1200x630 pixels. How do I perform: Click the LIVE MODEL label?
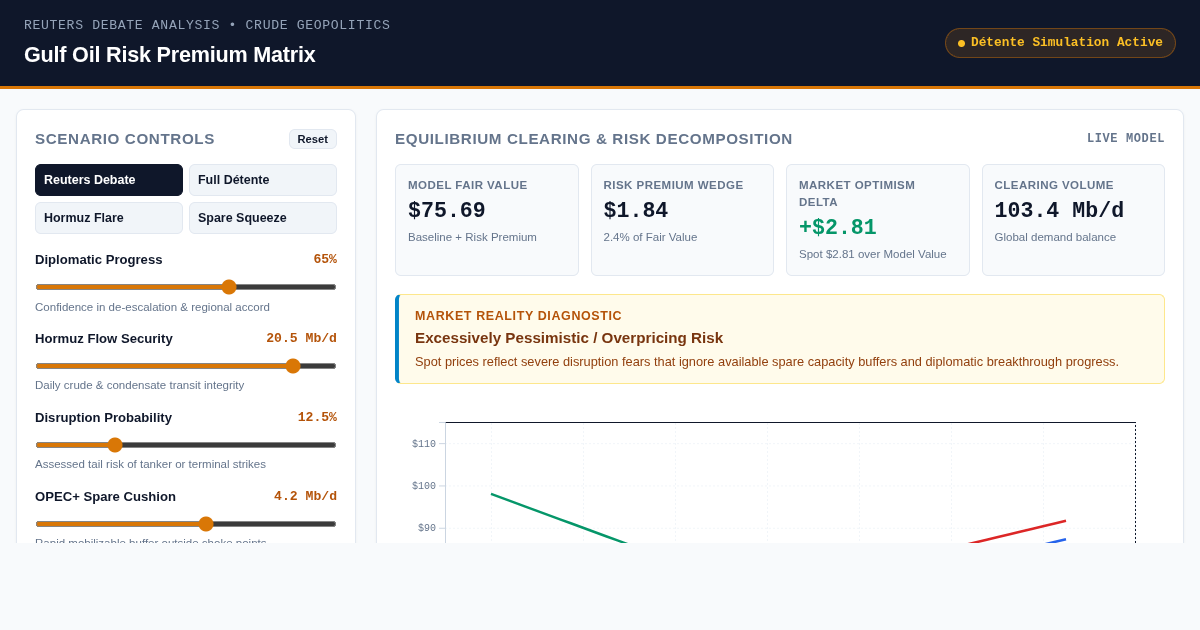tap(1126, 139)
